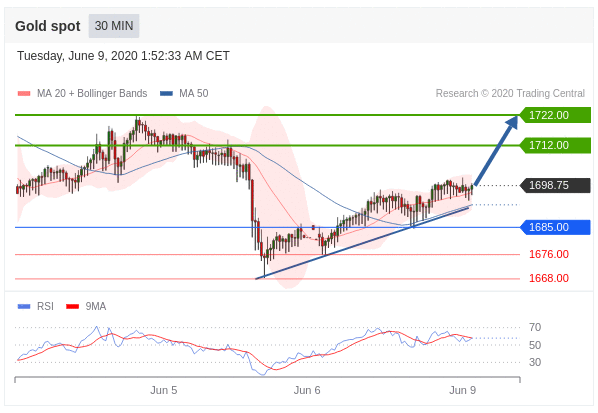Click the Gold spot title

point(48,26)
